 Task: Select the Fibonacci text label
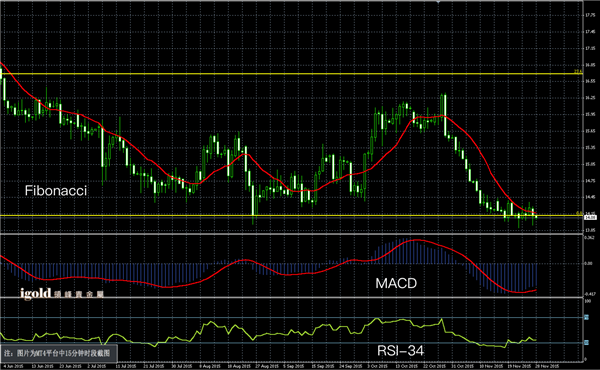[56, 191]
